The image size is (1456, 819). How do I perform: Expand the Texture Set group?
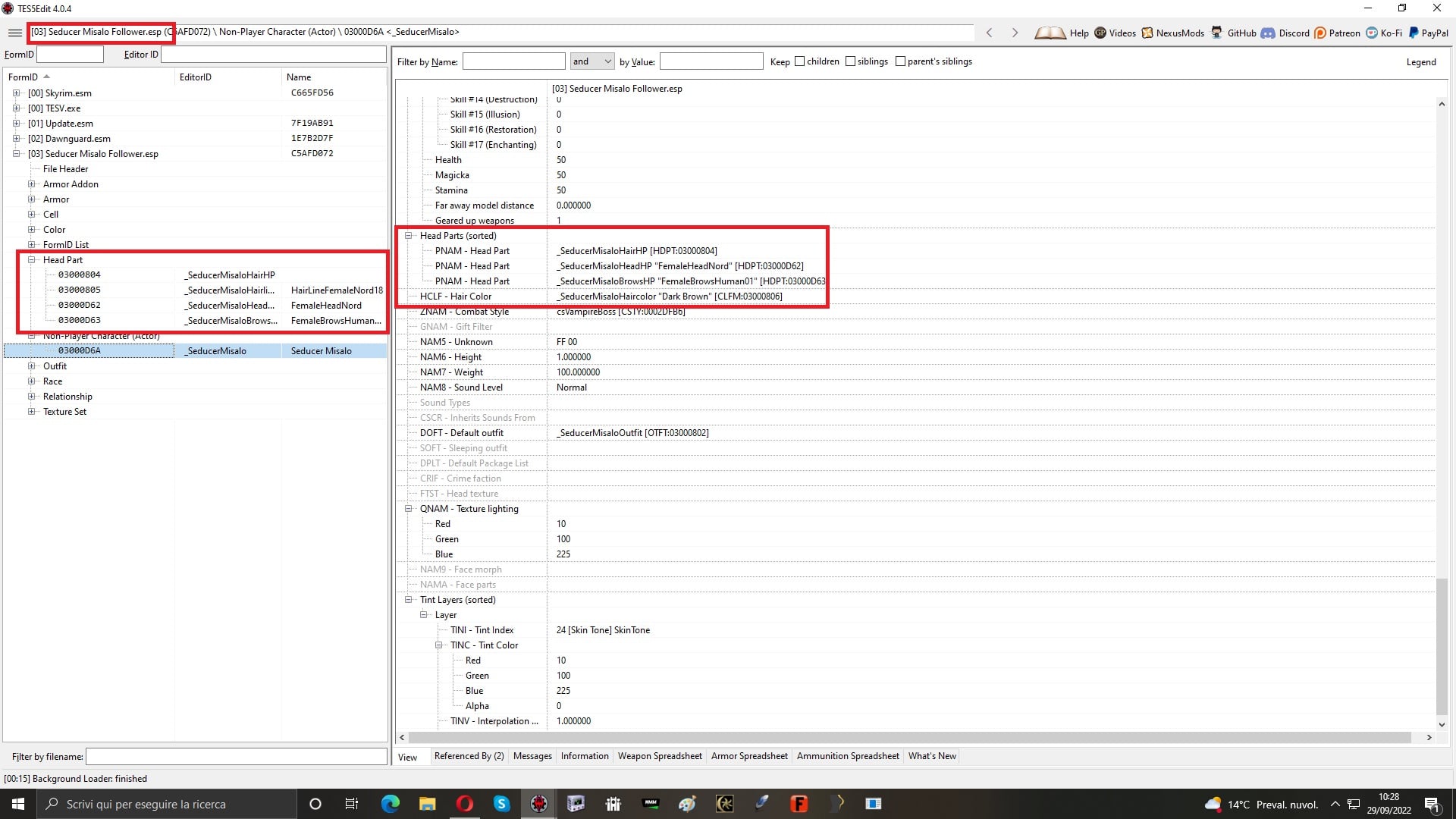[x=31, y=412]
